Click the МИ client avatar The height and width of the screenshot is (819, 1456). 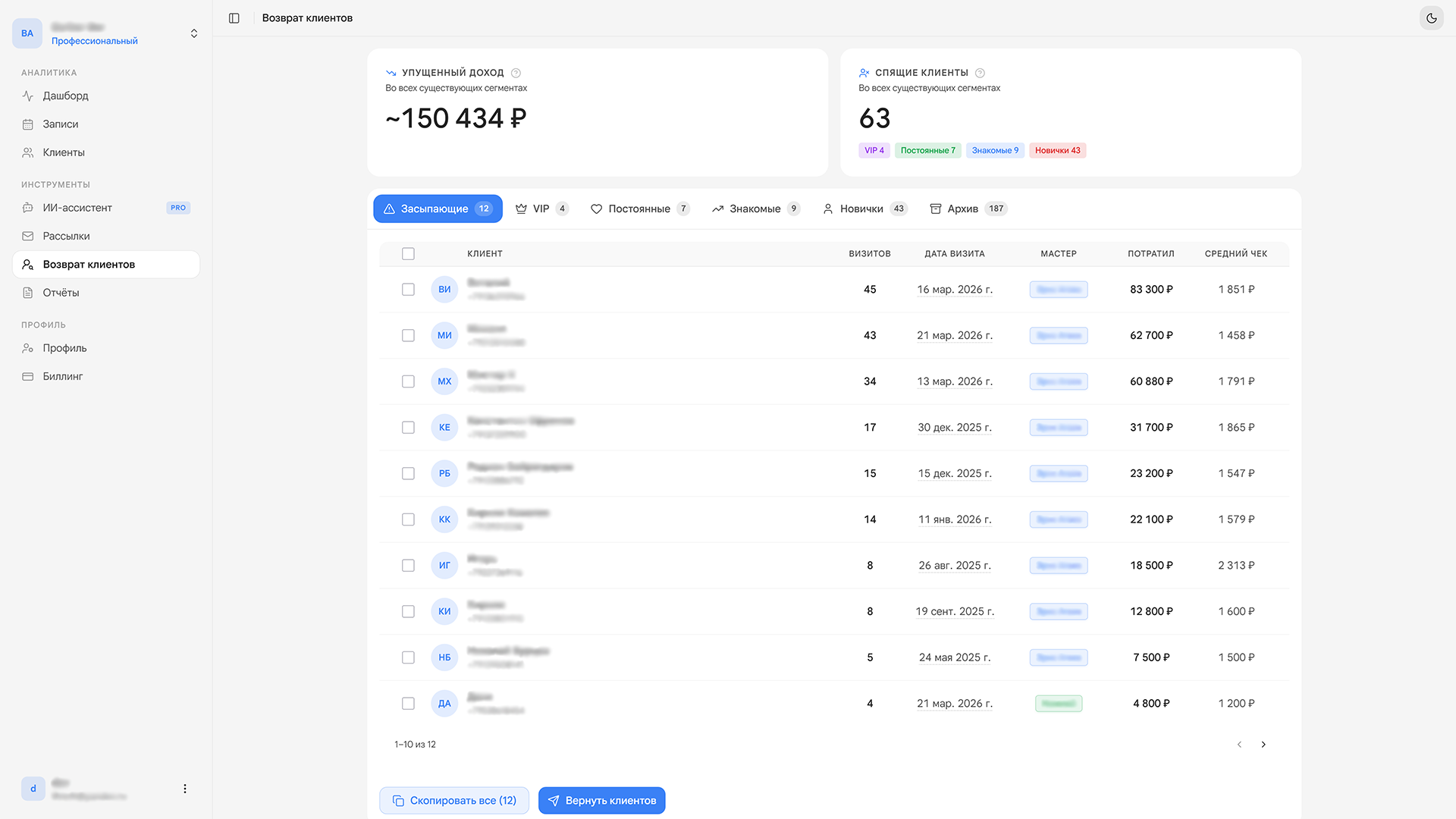coord(444,335)
